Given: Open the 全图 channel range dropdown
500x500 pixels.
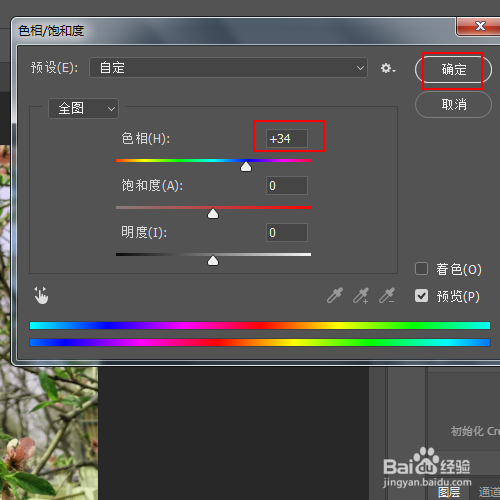Looking at the screenshot, I should pos(83,108).
